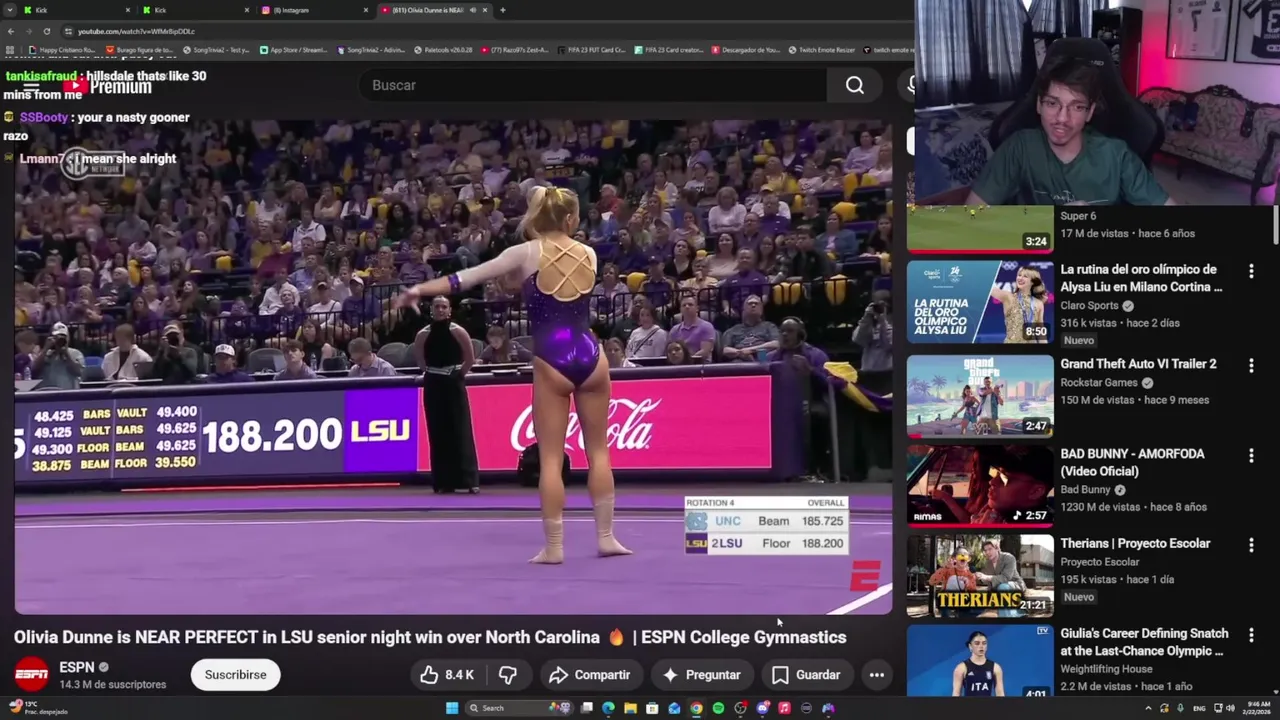Open File Explorer from taskbar
The image size is (1280, 720).
[x=630, y=708]
